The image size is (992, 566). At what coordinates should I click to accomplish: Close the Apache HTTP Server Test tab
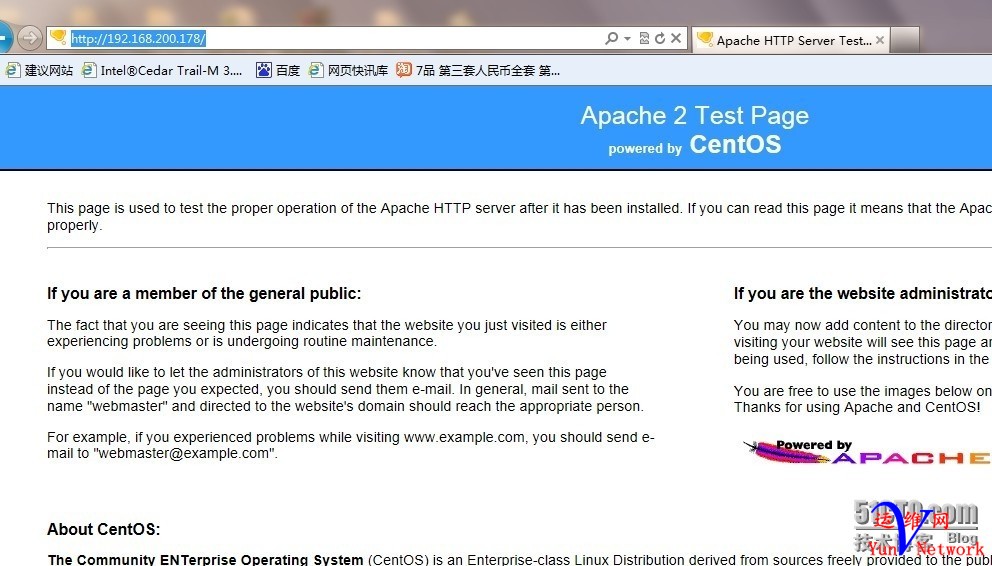[x=879, y=40]
